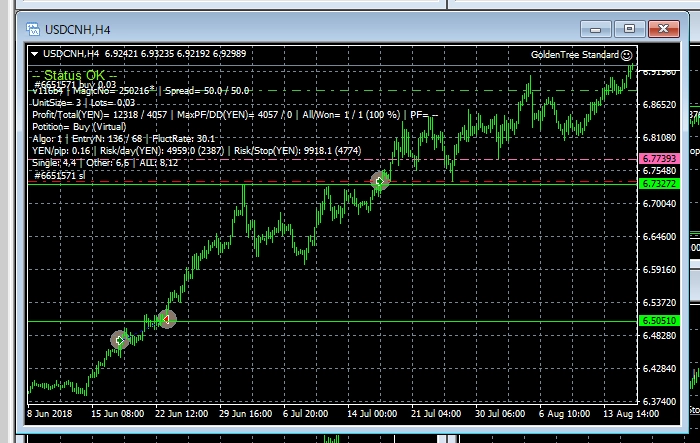The image size is (700, 443).
Task: Click the '#6651571 buy 0.03' order label
Action: [x=75, y=84]
